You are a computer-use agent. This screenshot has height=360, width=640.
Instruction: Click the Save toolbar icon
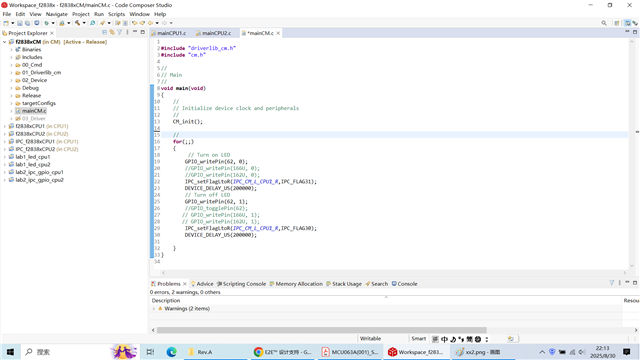pyautogui.click(x=20, y=23)
